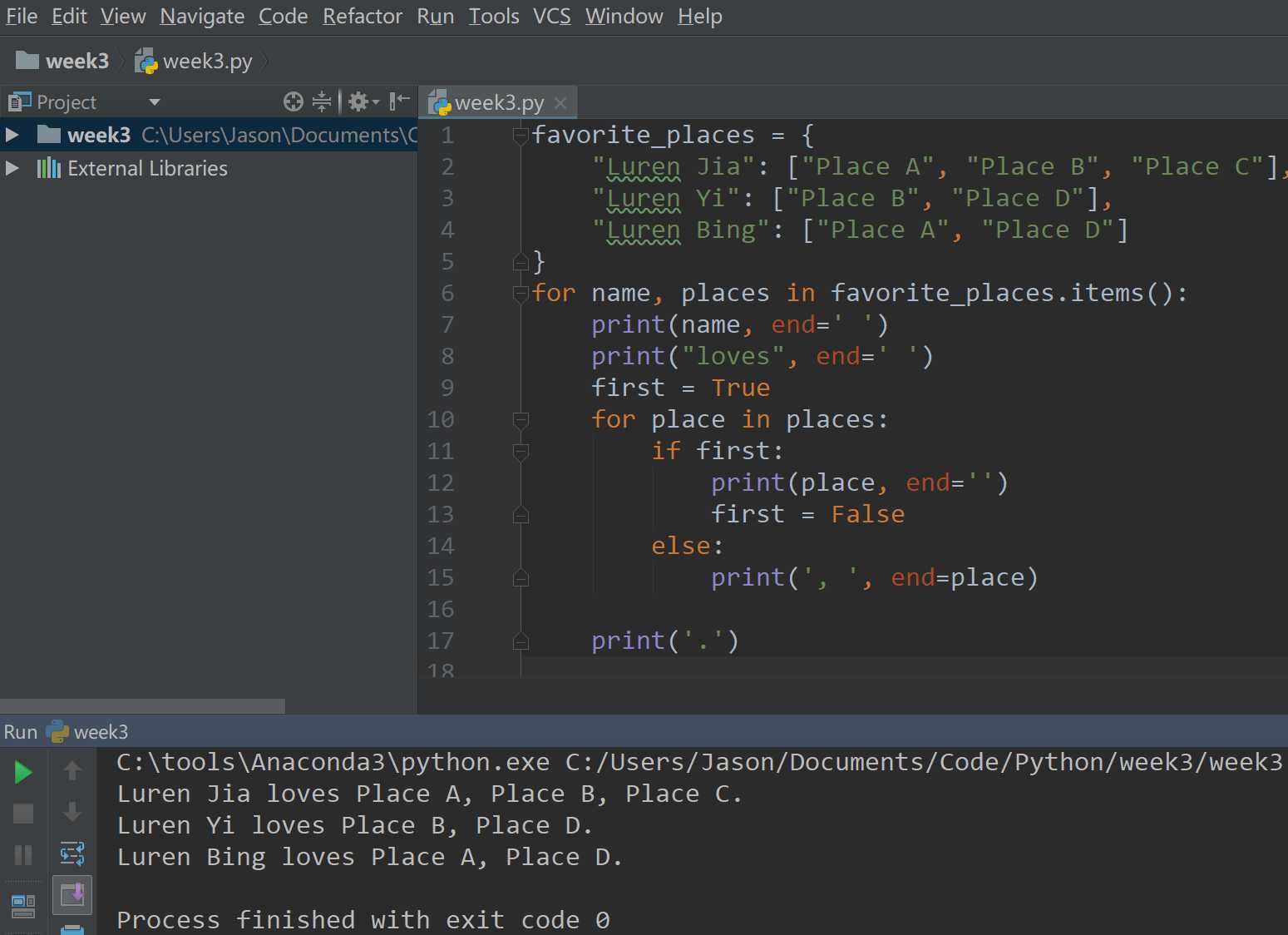Viewport: 1288px width, 935px height.
Task: Open the Run menu in menu bar
Action: [435, 16]
